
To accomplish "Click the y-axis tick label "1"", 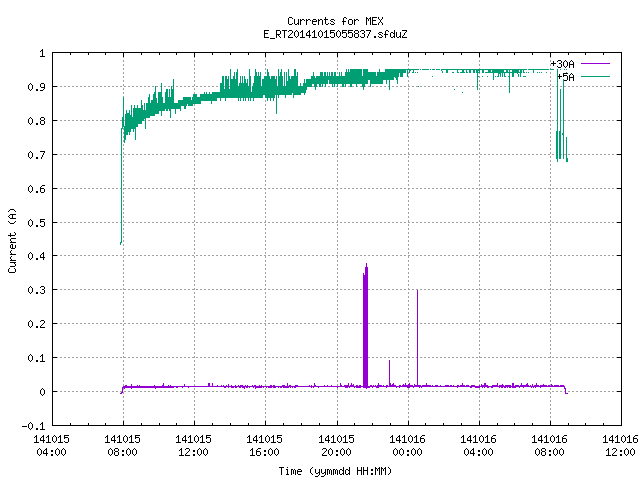I will pyautogui.click(x=42, y=53).
